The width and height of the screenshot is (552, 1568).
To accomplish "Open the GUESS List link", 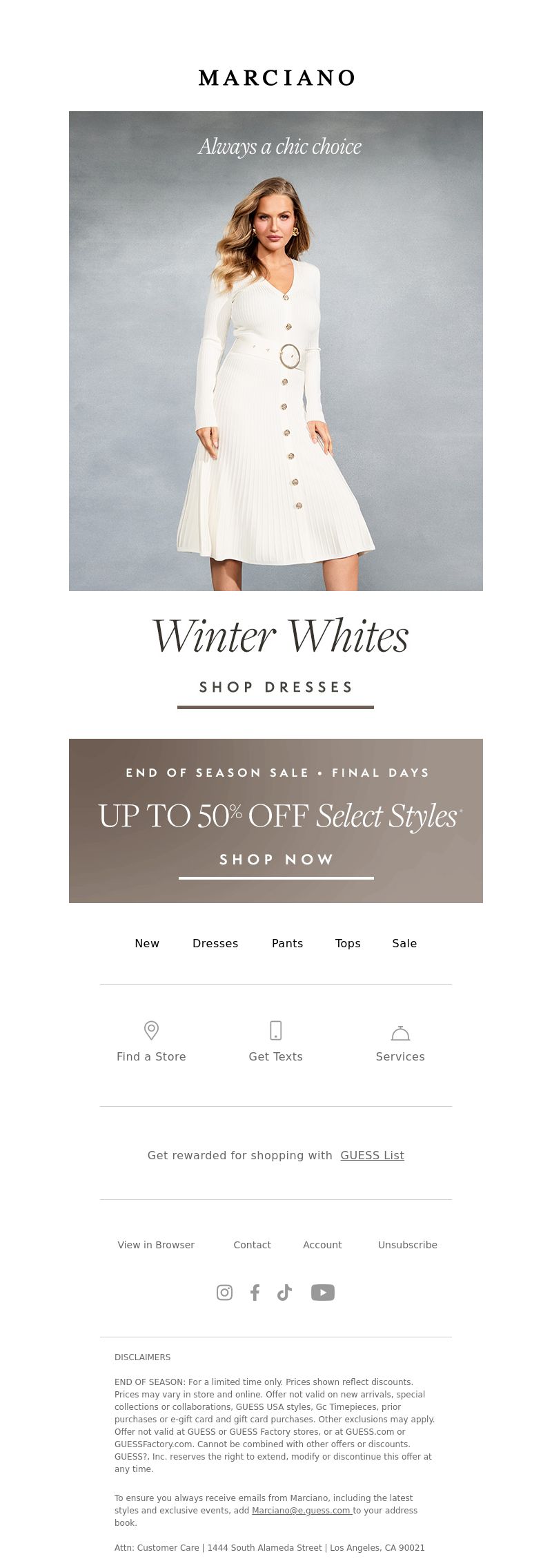I will (x=373, y=1155).
